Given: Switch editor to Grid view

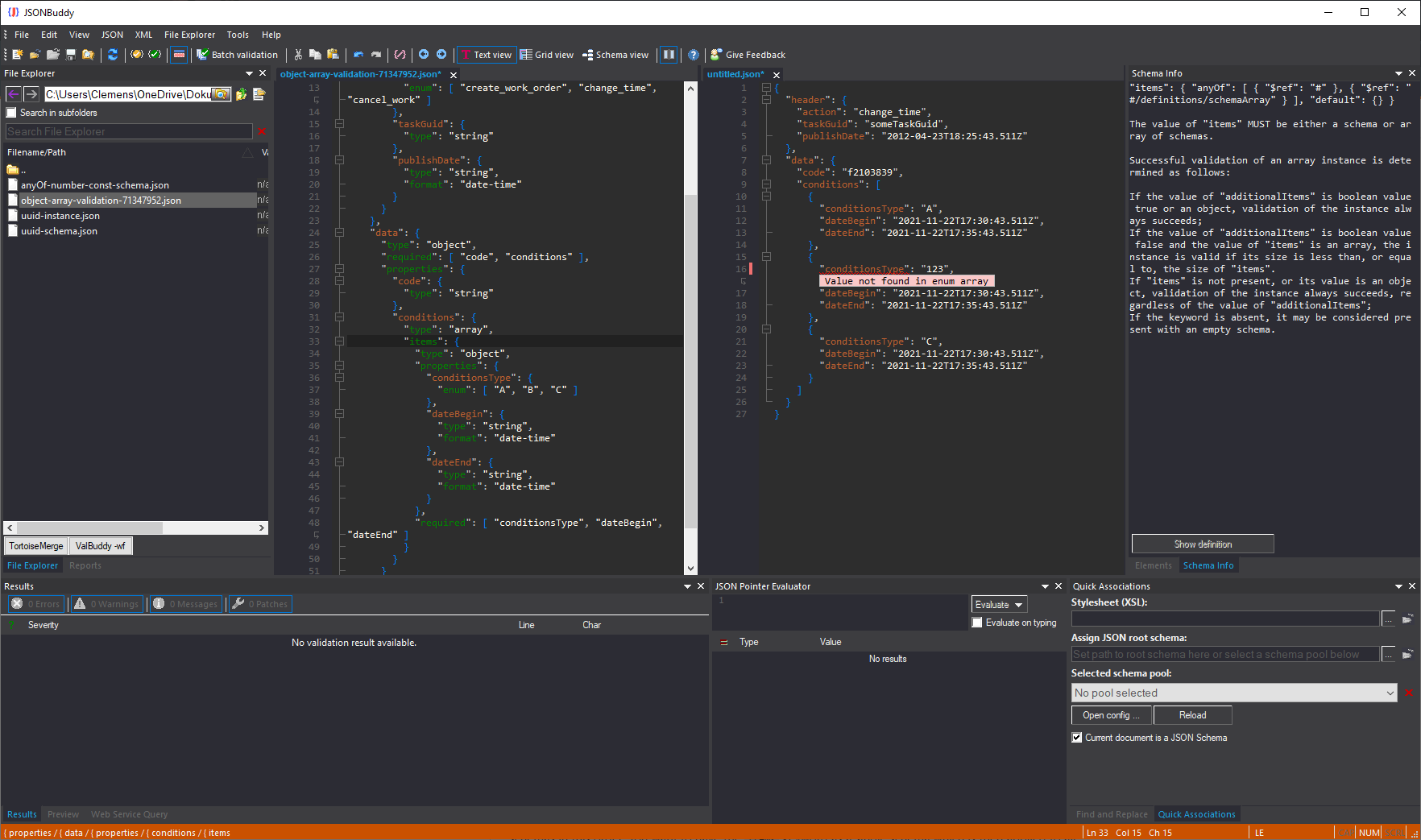Looking at the screenshot, I should click(x=547, y=55).
